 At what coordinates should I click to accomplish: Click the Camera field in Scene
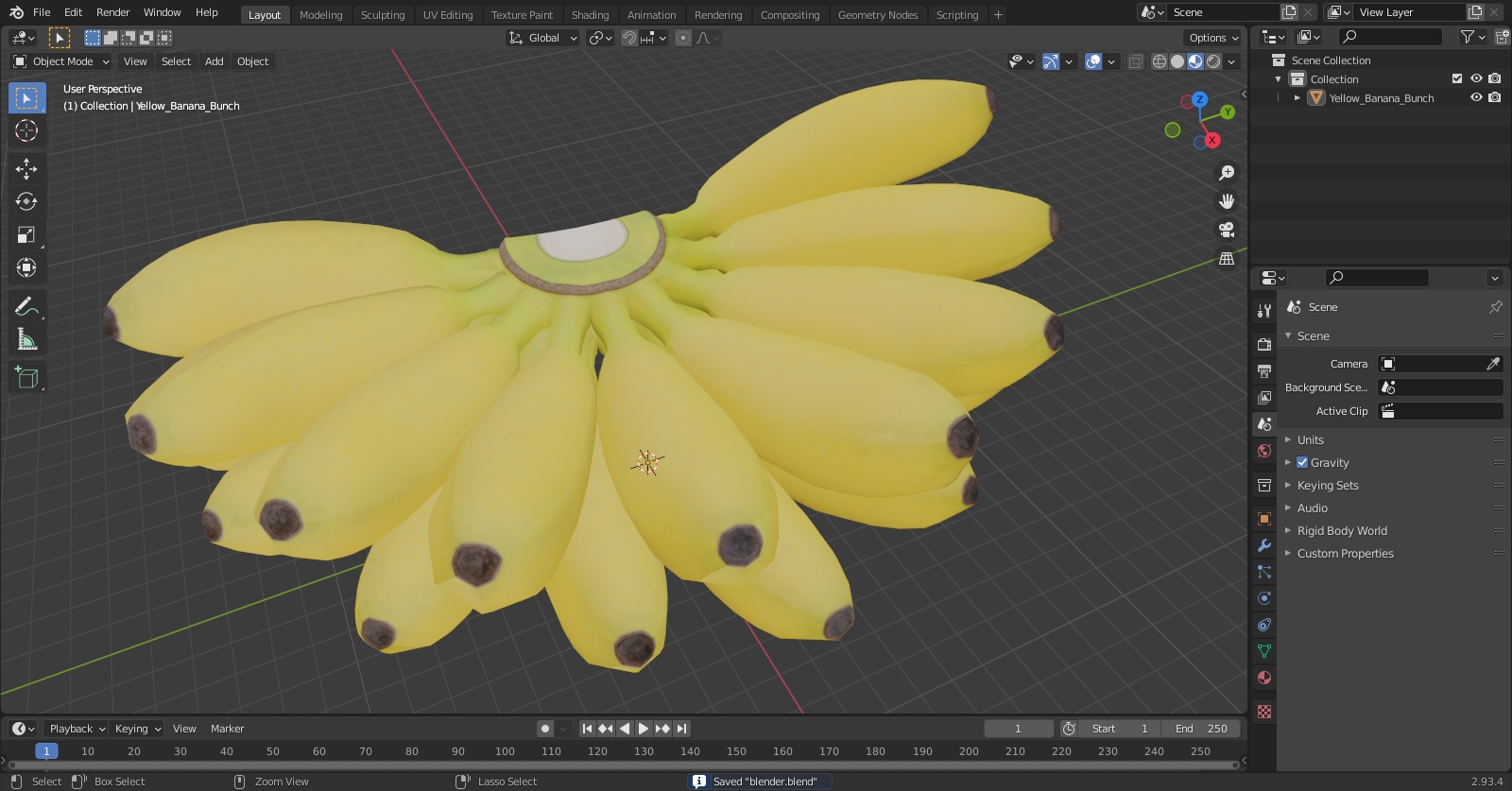(x=1440, y=364)
